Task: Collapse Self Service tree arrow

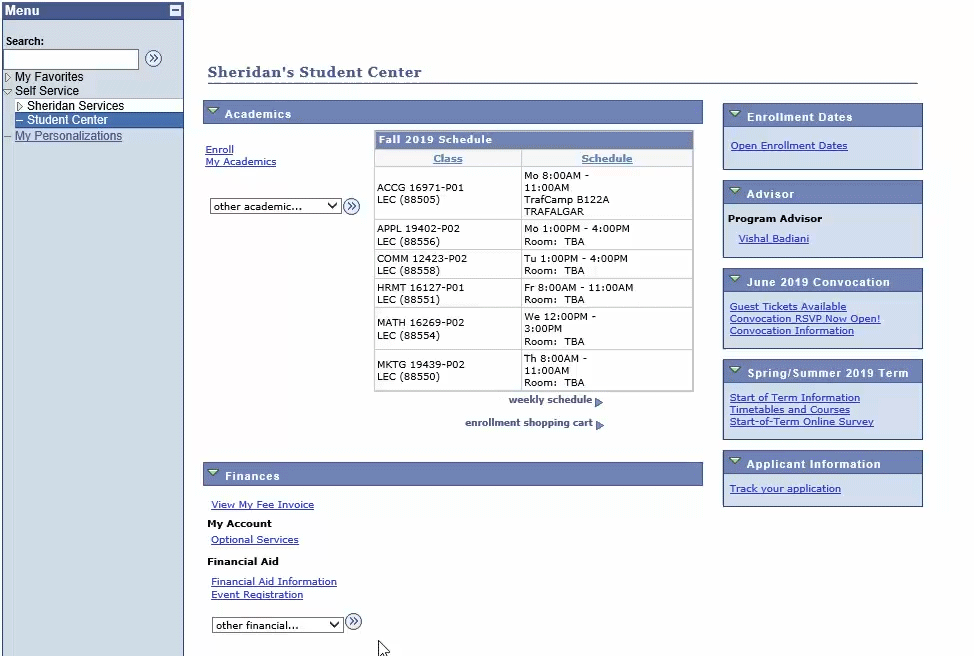Action: point(8,91)
